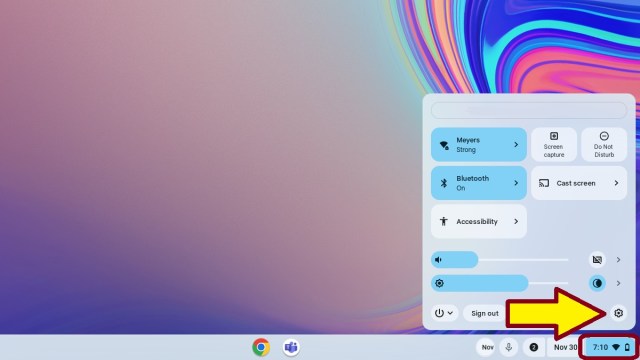Adjust the volume slider
The image size is (640, 360).
[500, 260]
